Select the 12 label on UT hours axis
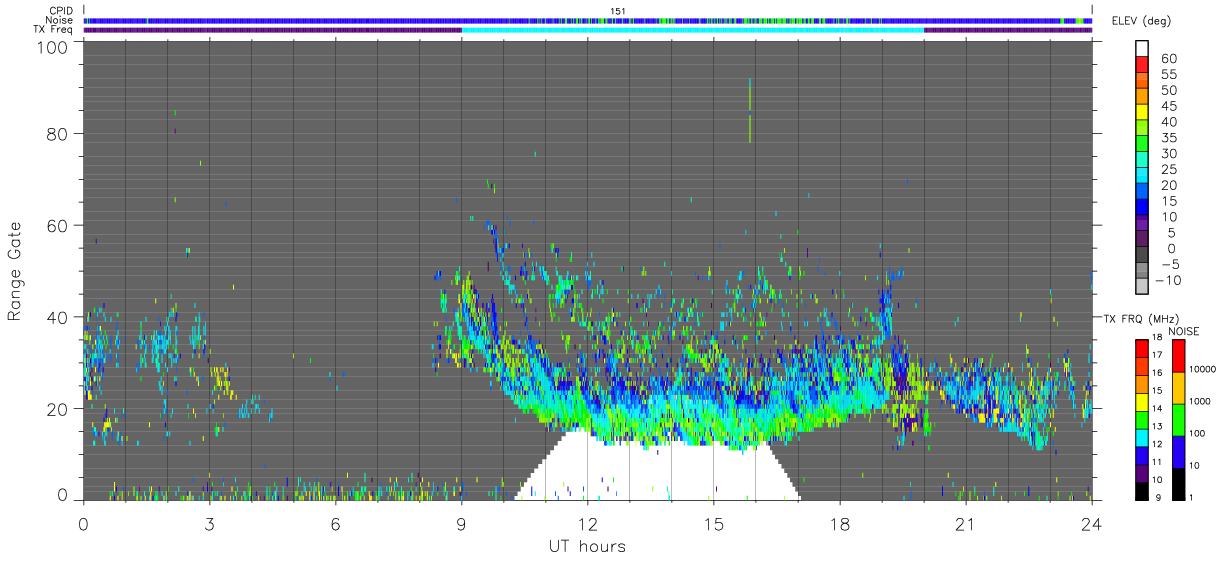Viewport: 1228px width, 567px height. point(587,523)
